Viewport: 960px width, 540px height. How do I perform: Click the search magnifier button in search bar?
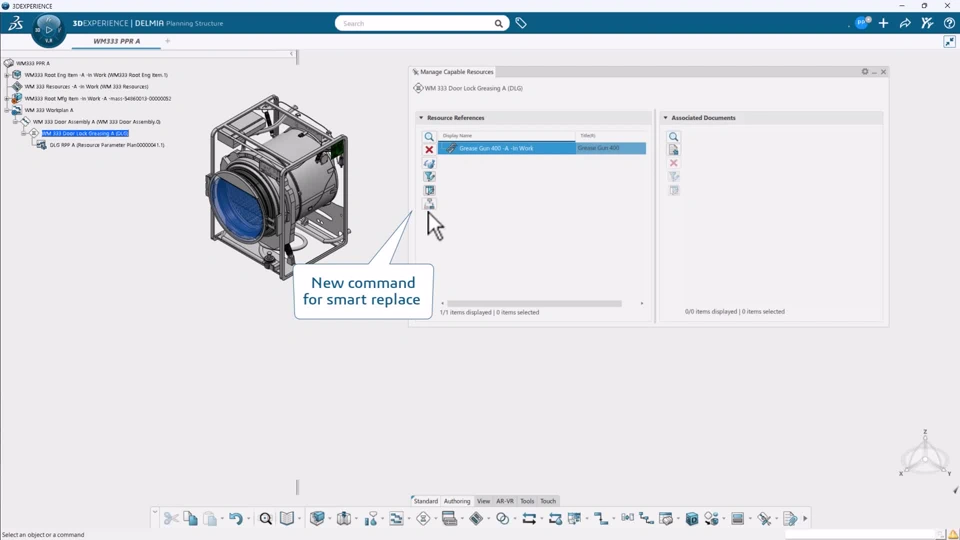click(498, 23)
